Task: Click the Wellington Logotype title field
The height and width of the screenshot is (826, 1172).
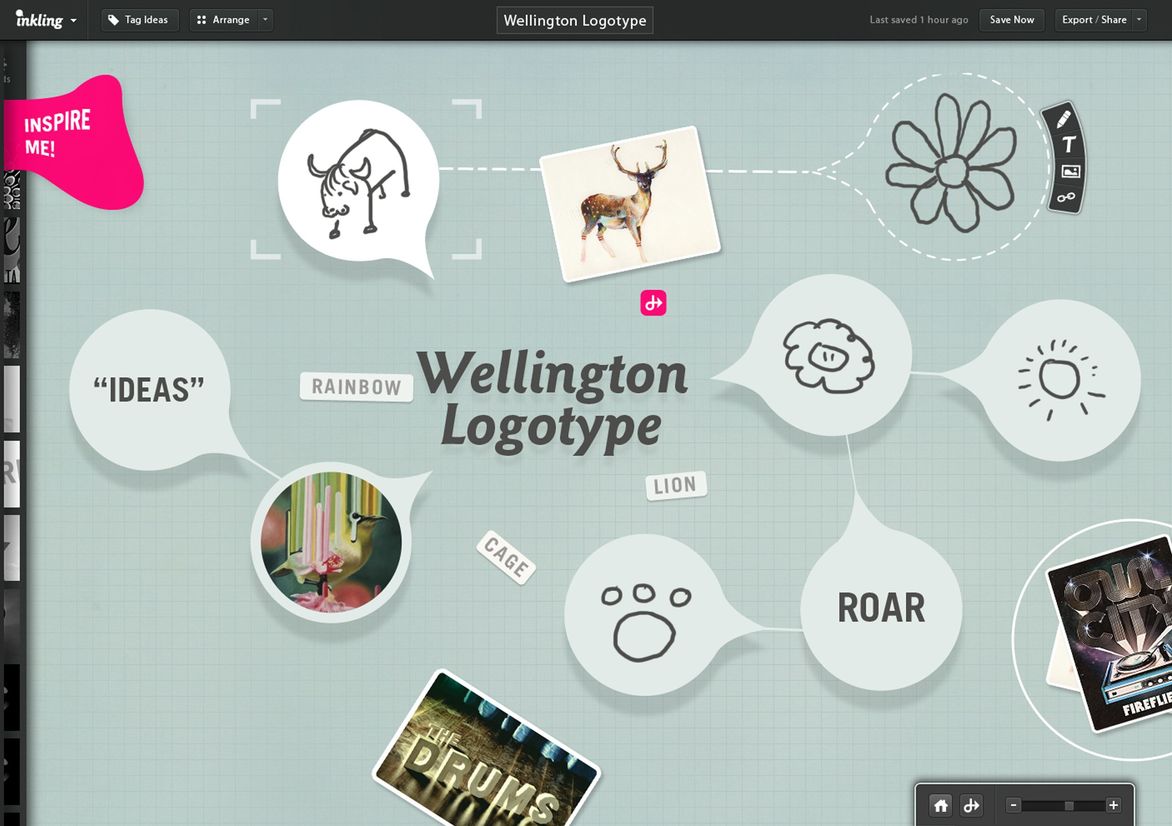Action: point(575,20)
